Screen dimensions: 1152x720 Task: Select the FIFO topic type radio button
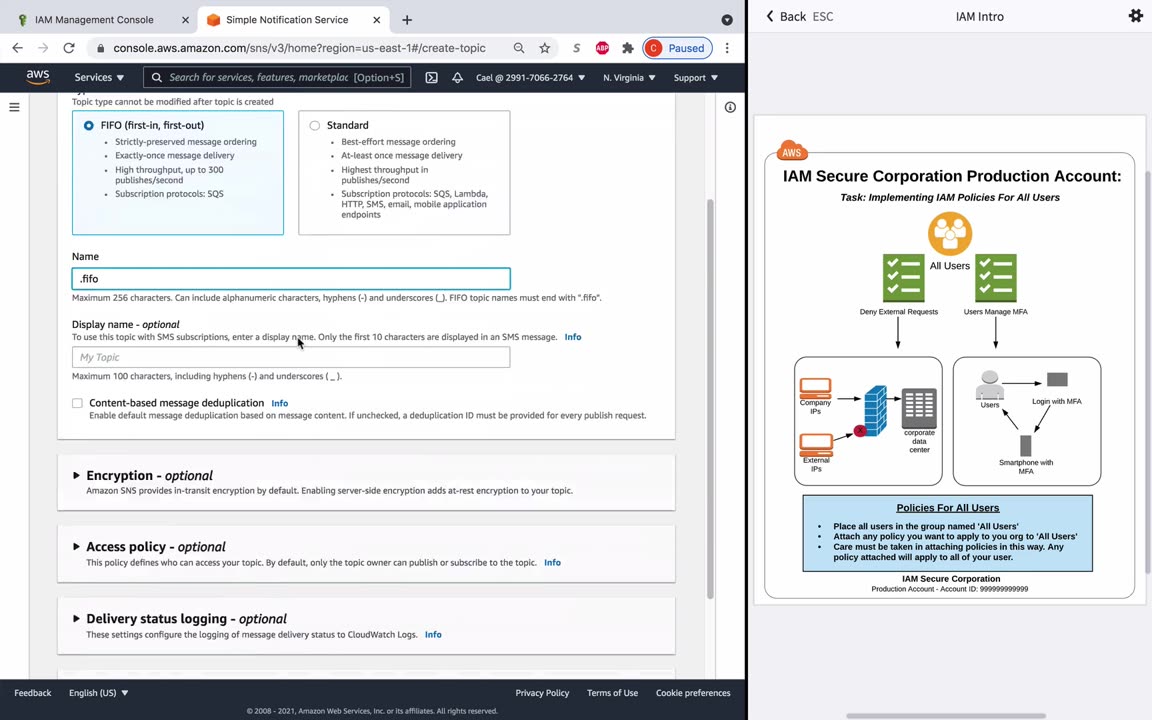pos(89,126)
